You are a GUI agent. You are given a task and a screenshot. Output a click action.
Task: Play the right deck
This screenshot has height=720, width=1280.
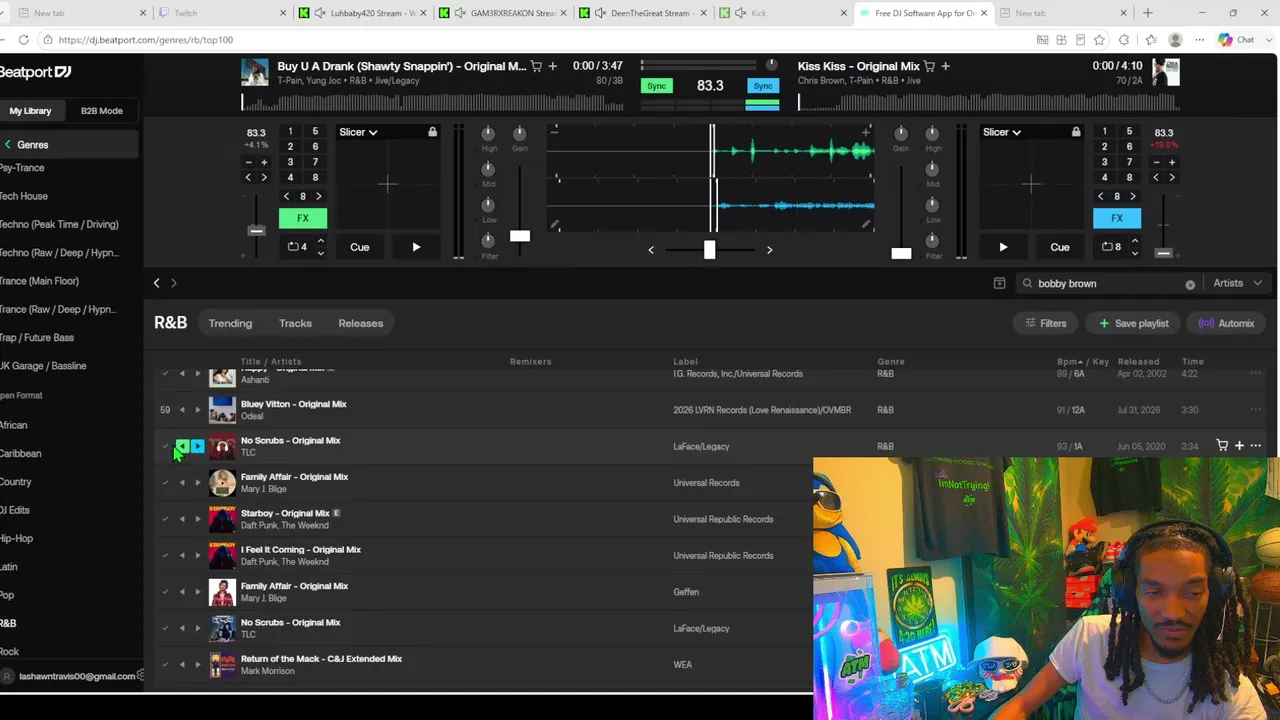click(x=1003, y=247)
